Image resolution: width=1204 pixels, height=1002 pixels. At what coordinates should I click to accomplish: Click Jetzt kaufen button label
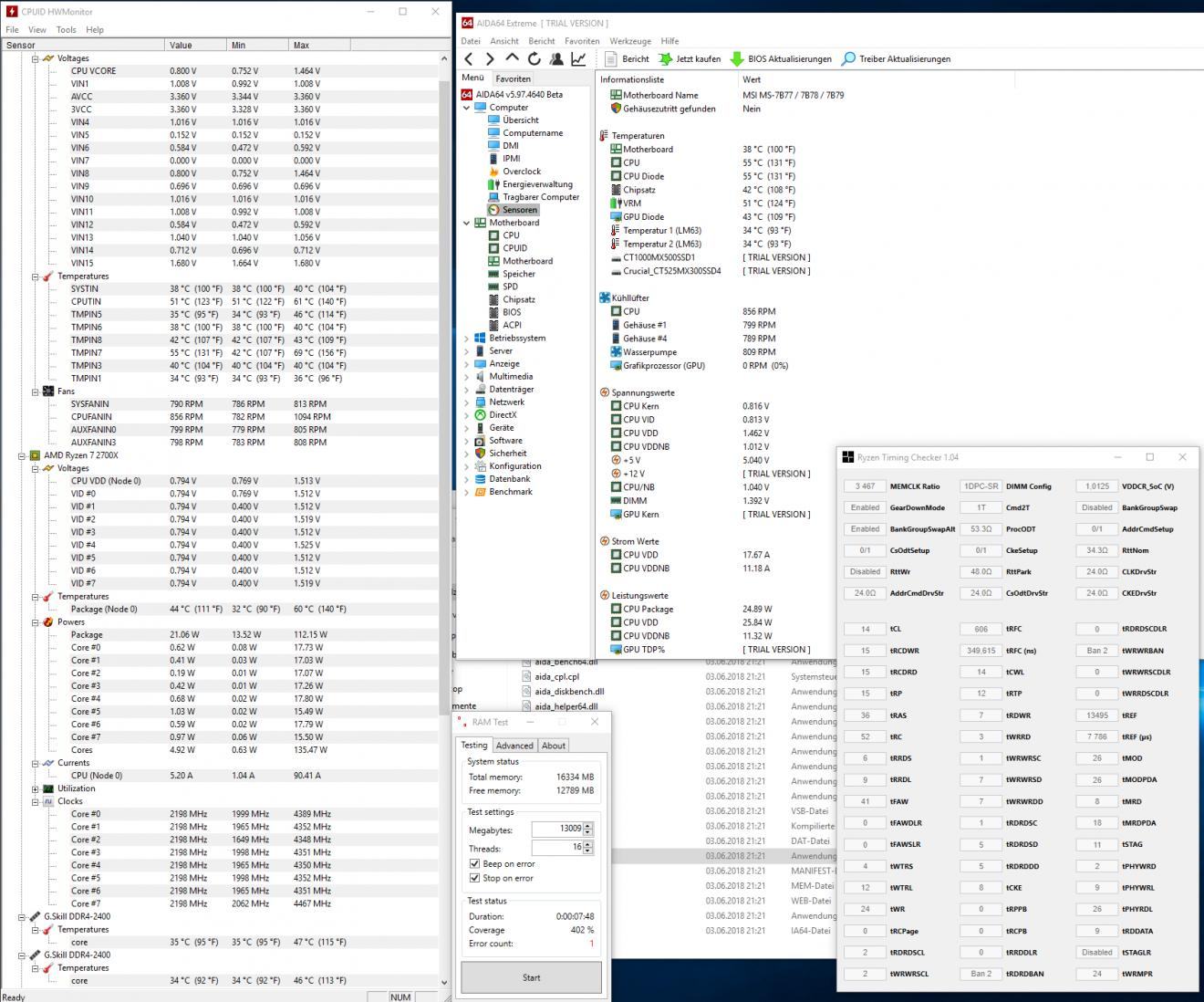pos(699,59)
